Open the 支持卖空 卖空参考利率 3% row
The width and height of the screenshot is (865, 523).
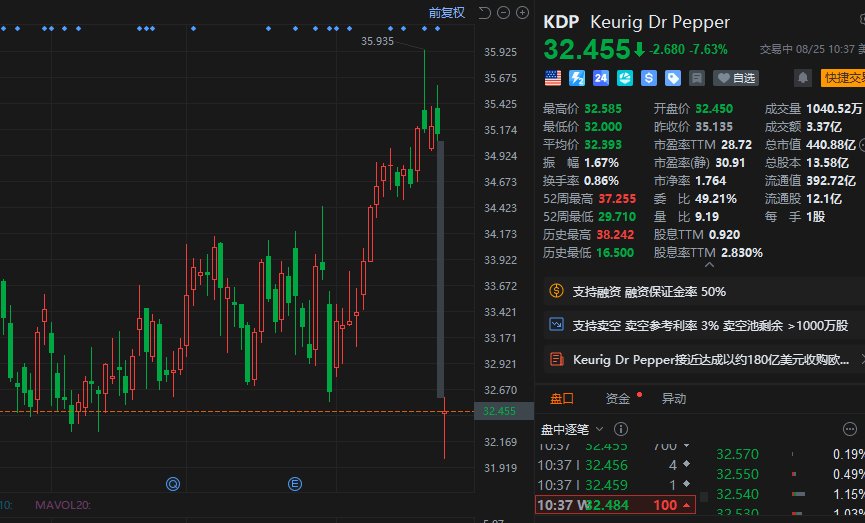[x=704, y=325]
